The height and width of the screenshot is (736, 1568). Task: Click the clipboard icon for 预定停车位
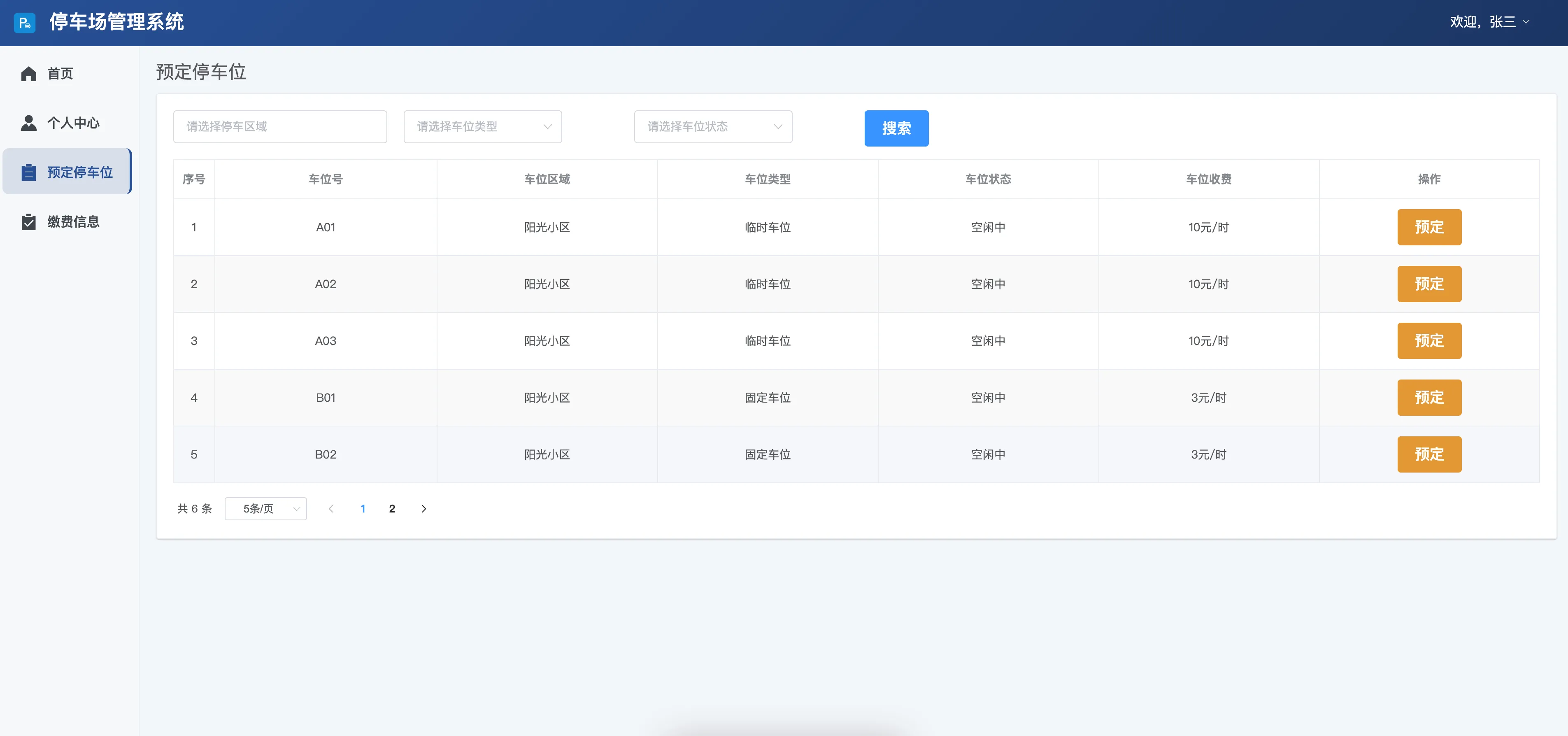tap(29, 172)
